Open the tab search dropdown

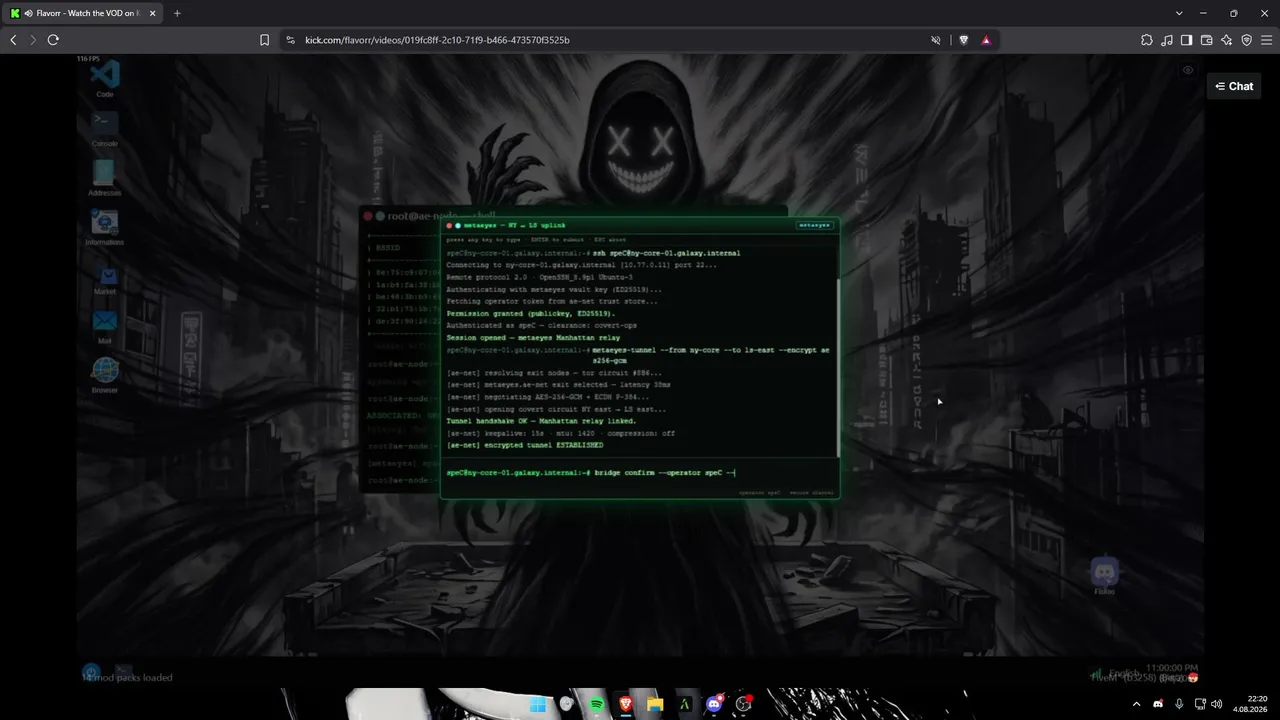pyautogui.click(x=1180, y=13)
